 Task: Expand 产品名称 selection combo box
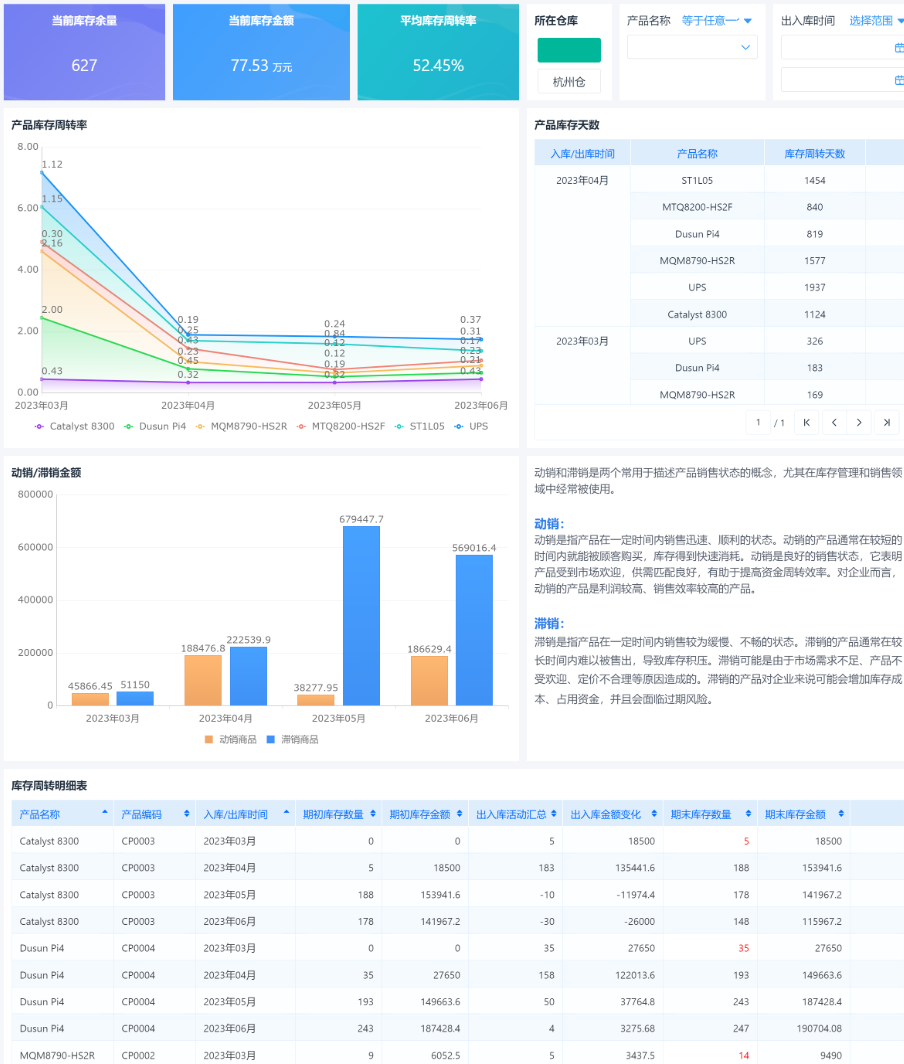(x=692, y=48)
